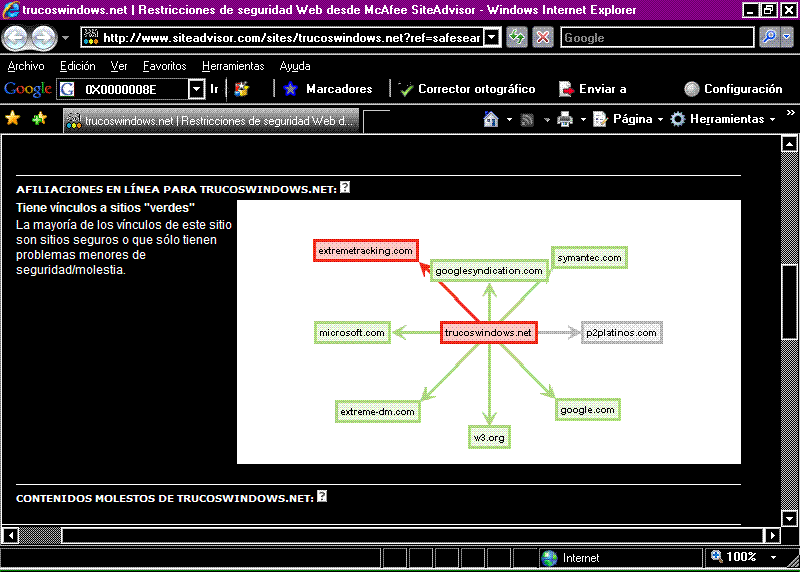
Task: Open the recent pages dropdown beside Forward
Action: pyautogui.click(x=65, y=38)
